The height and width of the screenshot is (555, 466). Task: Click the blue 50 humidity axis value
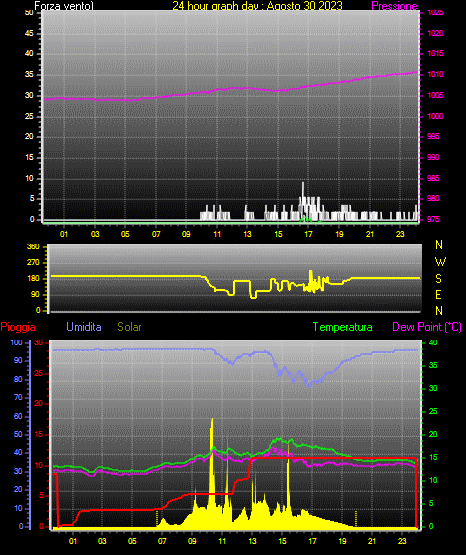tap(18, 434)
